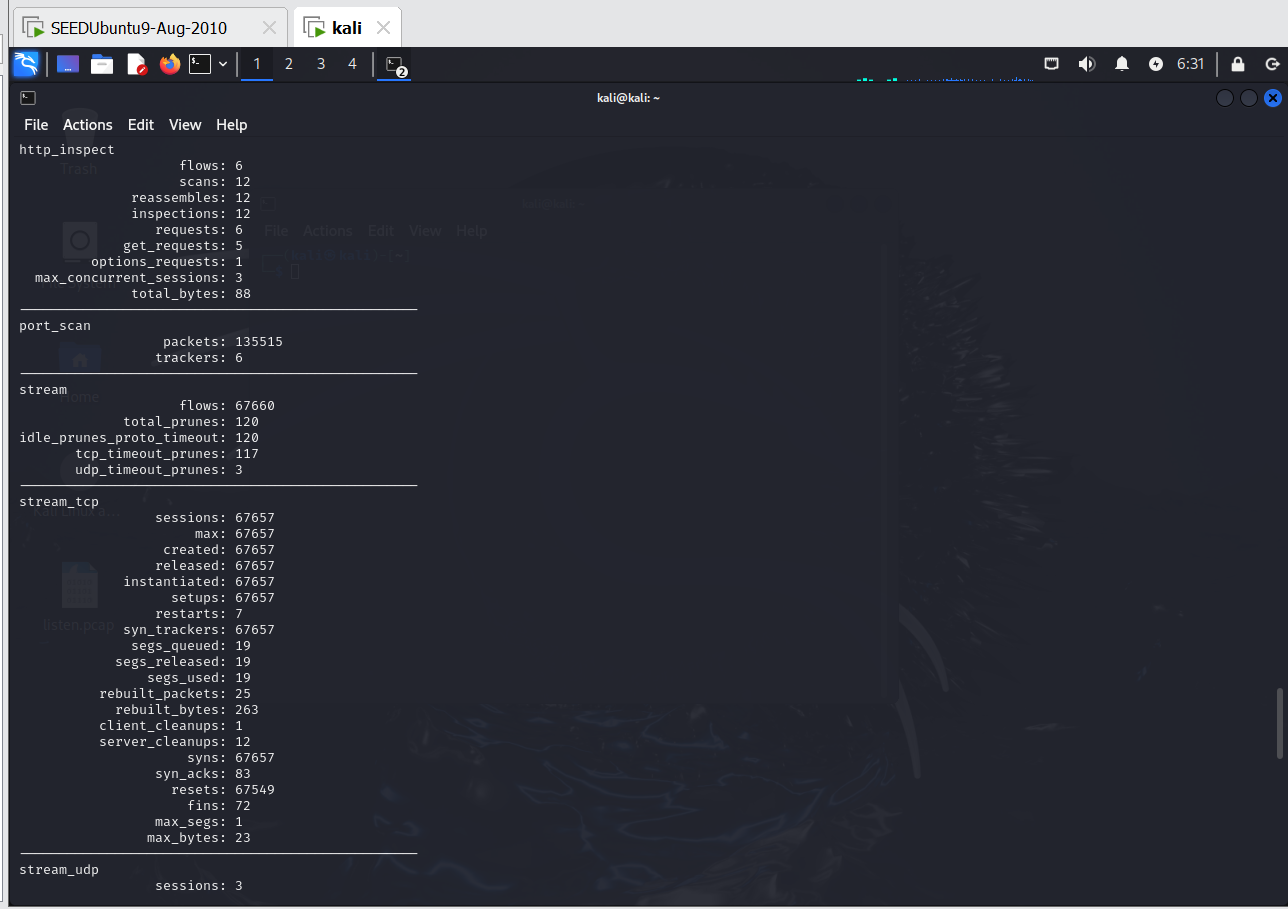The height and width of the screenshot is (909, 1288).
Task: Click the max_concurrent_sessions: 3 line
Action: (139, 278)
